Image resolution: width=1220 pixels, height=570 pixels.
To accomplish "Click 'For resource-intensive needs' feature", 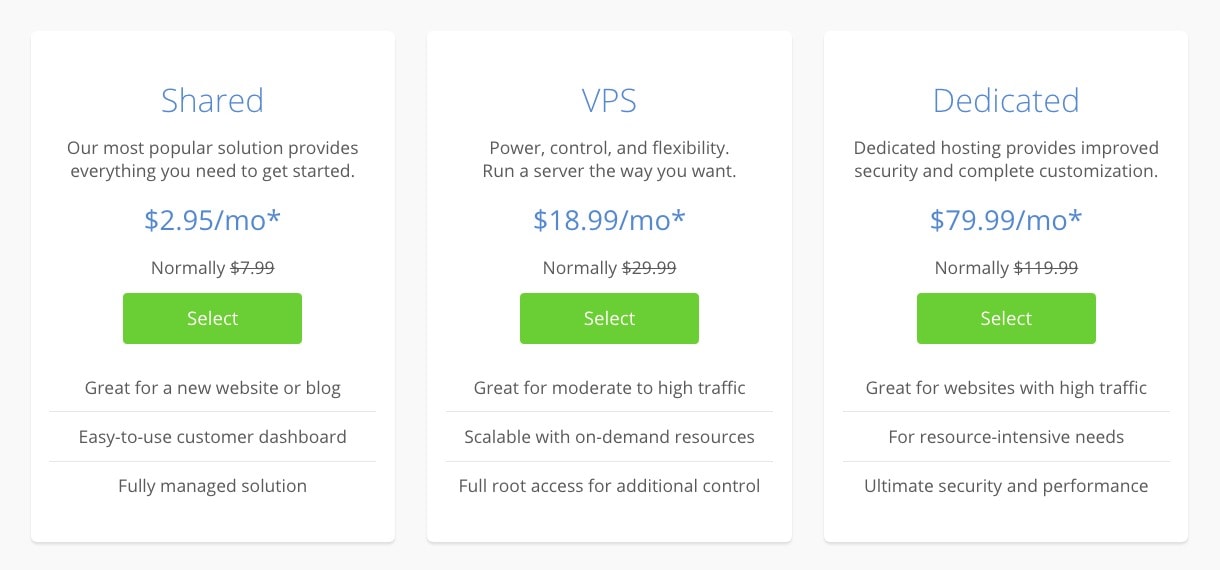I will coord(1006,437).
